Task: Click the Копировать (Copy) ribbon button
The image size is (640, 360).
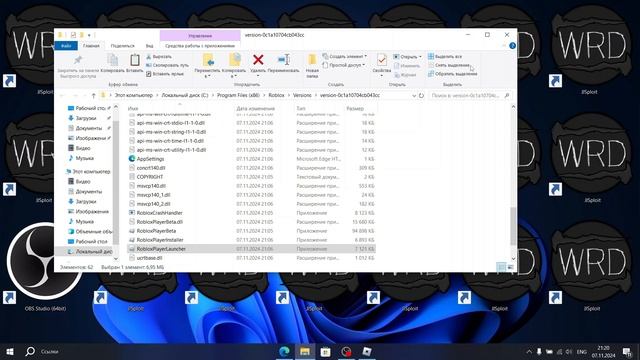Action: pos(112,63)
